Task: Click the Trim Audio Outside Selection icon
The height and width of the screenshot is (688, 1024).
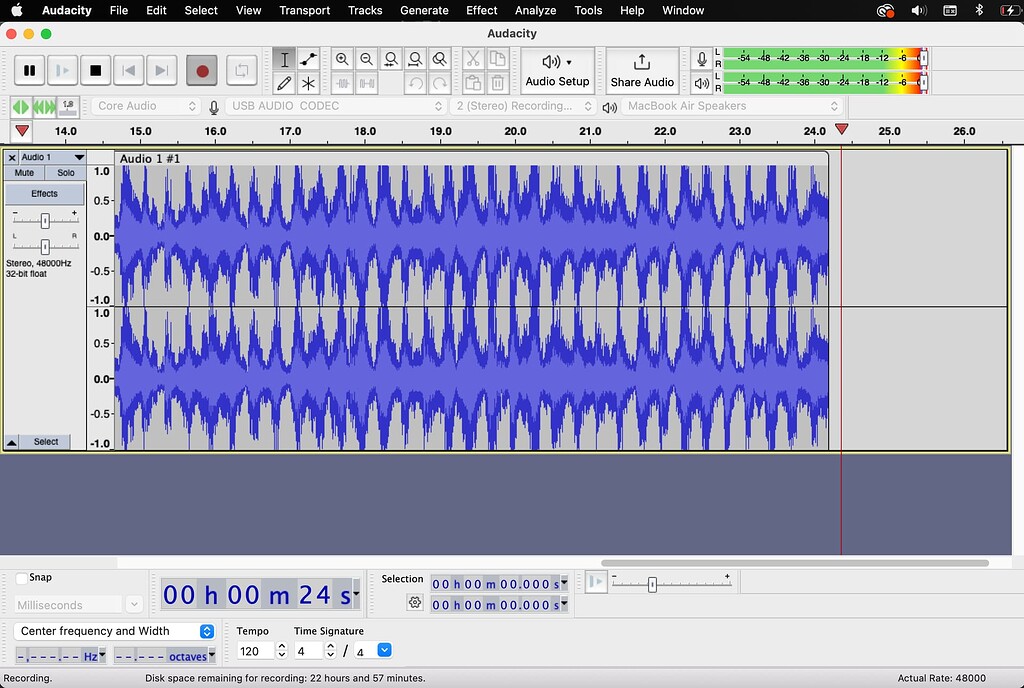Action: click(343, 82)
